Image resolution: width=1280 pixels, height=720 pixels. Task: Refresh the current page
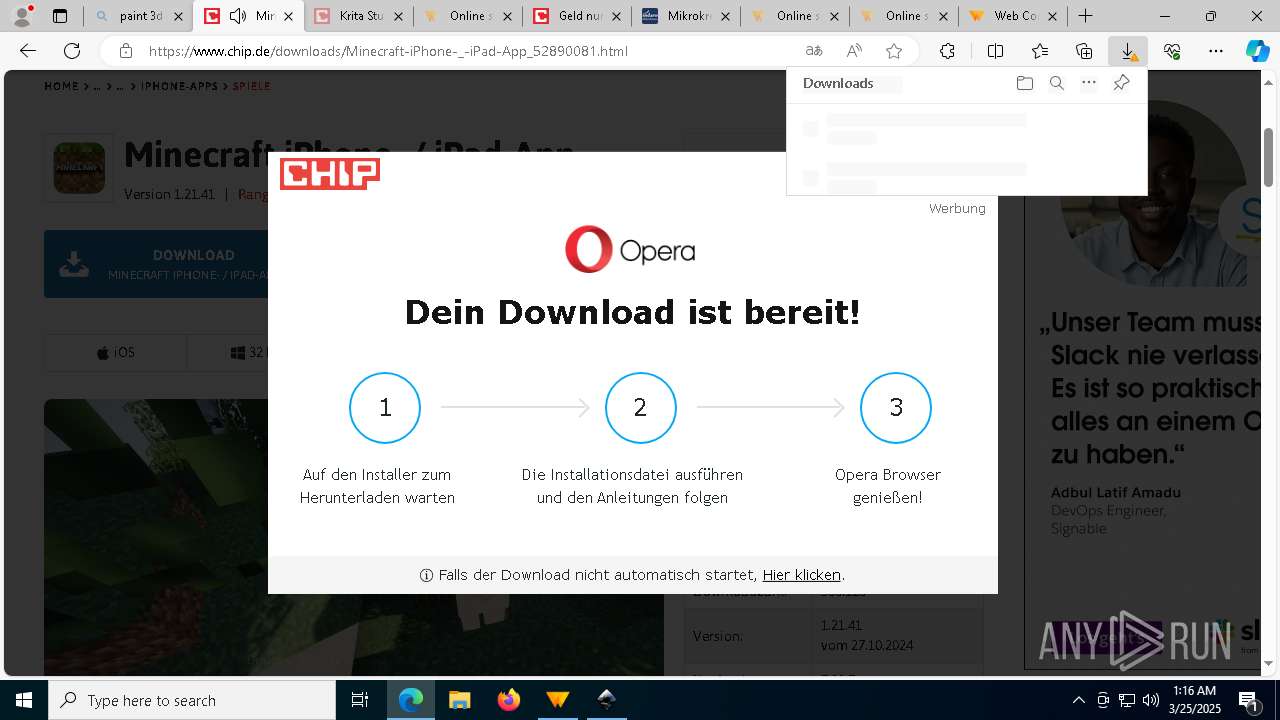coord(72,51)
